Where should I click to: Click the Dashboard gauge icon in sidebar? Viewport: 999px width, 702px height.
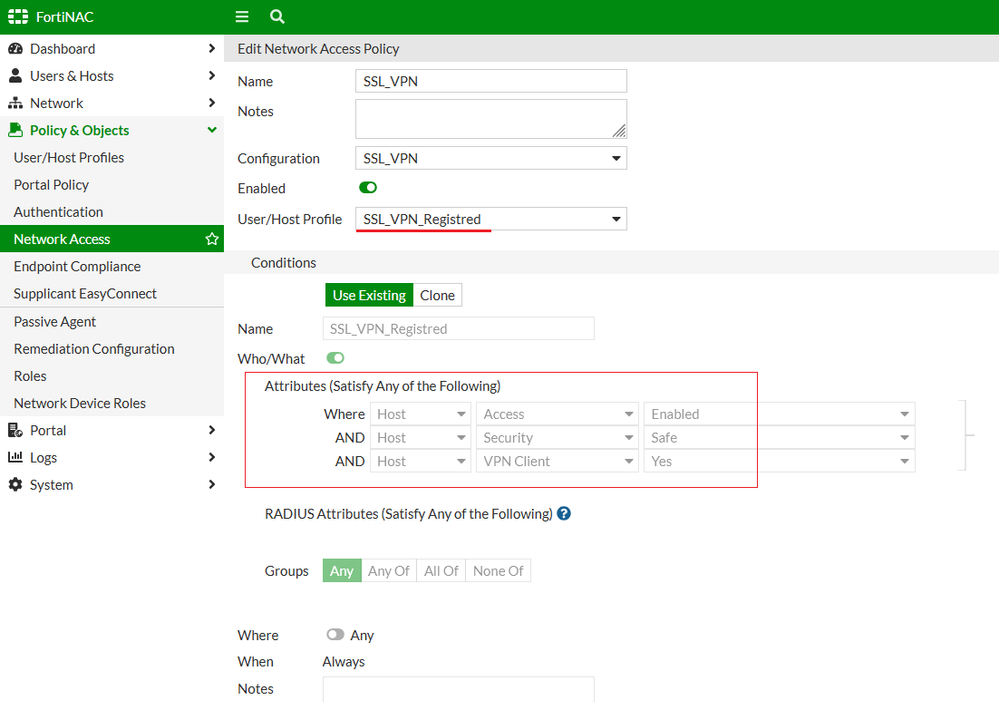tap(15, 49)
